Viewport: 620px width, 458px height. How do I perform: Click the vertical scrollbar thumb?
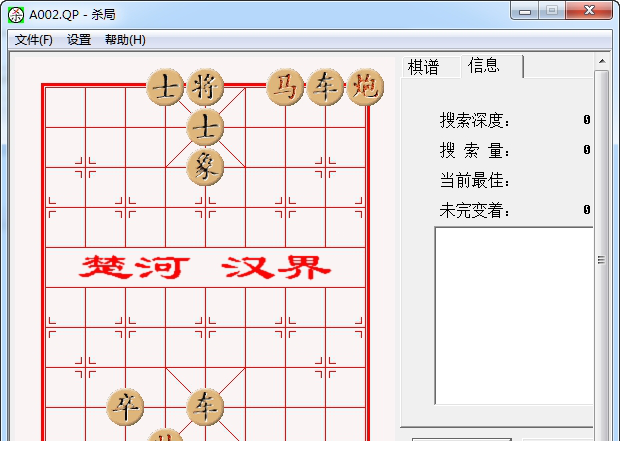coord(601,259)
